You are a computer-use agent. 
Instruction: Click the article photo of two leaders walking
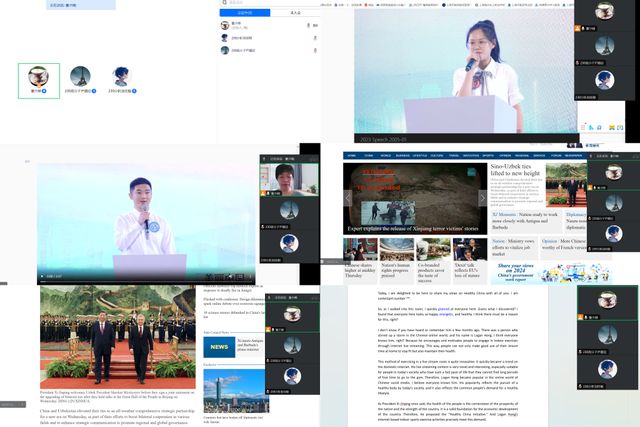(118, 337)
